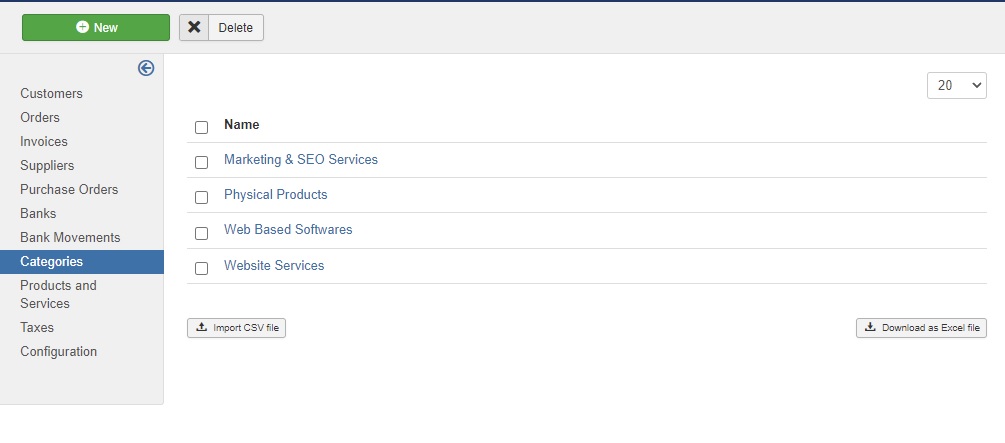The width and height of the screenshot is (1005, 443).
Task: Collapse the sidebar with the arrow icon
Action: coord(146,68)
